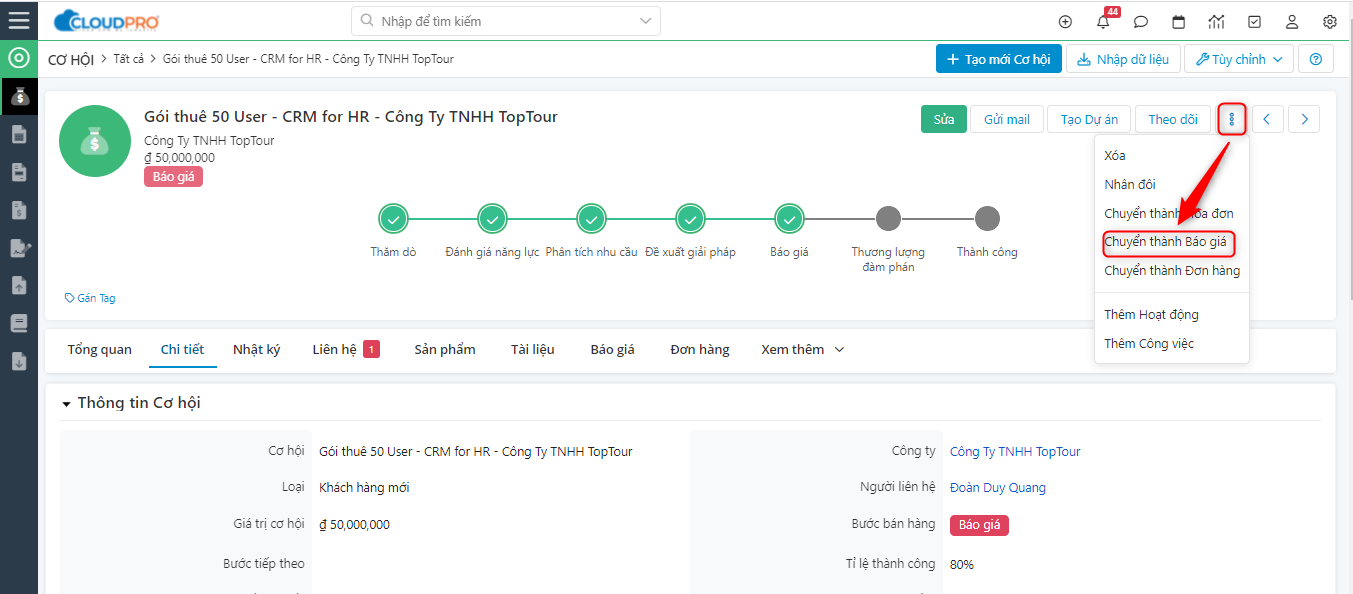
Task: Click the Đề xuất giải pháp stage circle
Action: (690, 218)
